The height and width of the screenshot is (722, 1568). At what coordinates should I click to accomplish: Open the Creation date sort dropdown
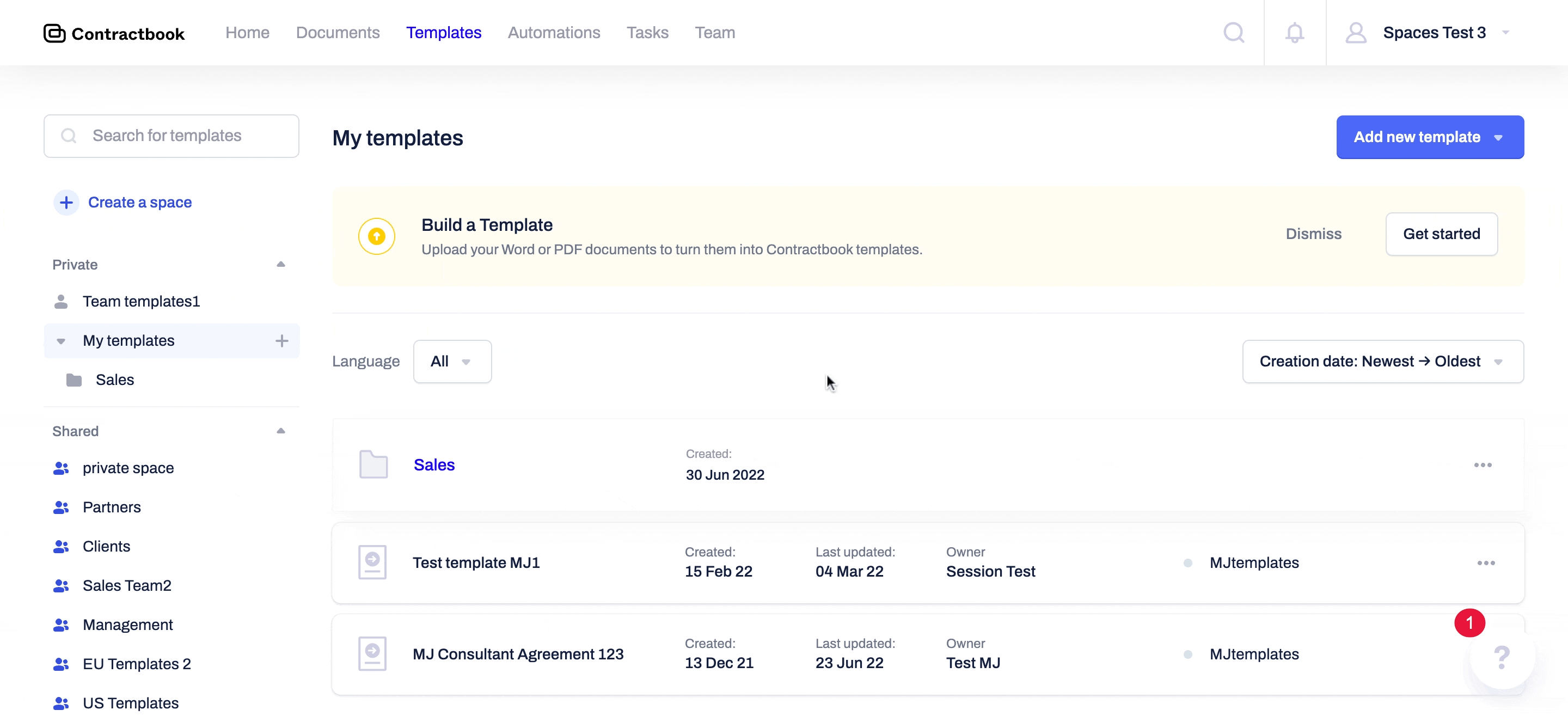pos(1382,362)
